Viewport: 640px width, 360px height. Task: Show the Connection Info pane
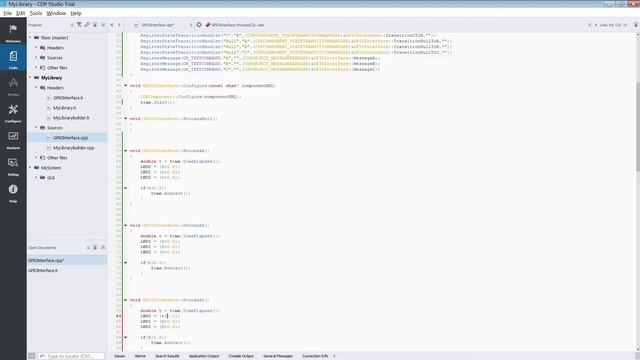tap(315, 356)
